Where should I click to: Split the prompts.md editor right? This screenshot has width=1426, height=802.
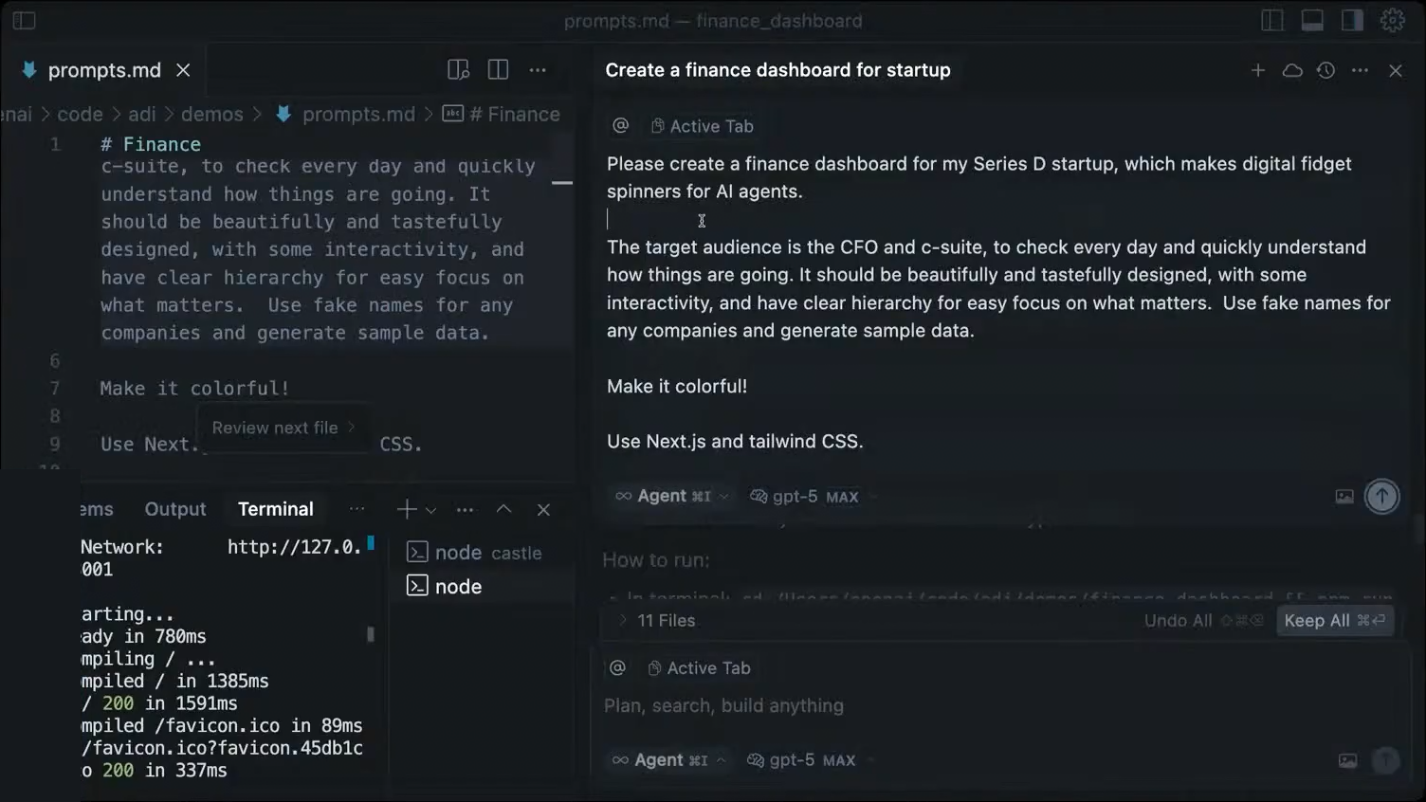click(x=498, y=70)
